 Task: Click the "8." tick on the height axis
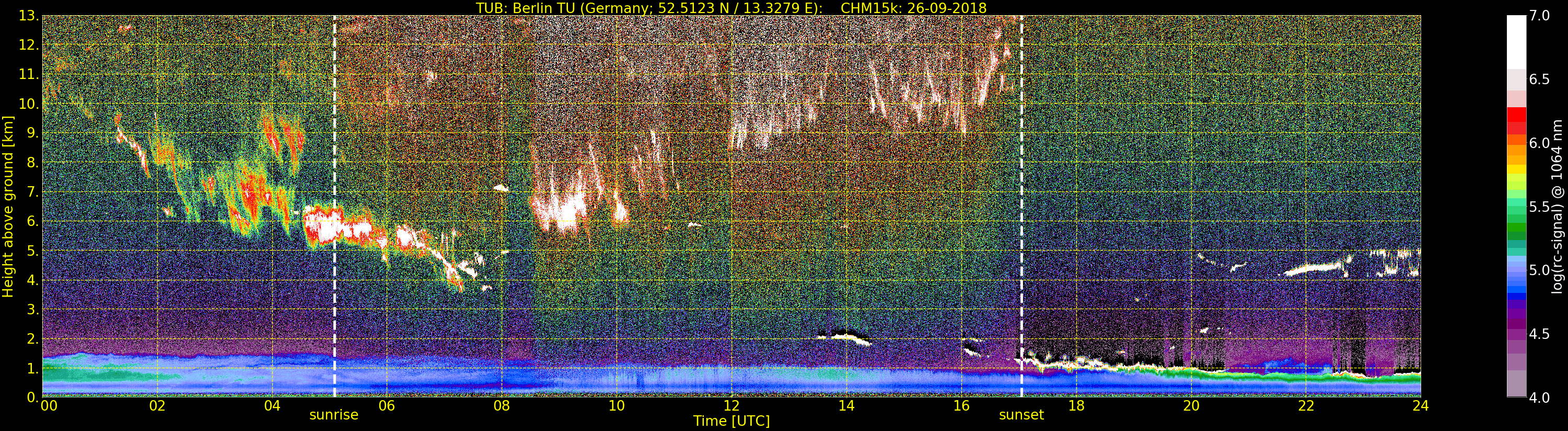pyautogui.click(x=32, y=163)
